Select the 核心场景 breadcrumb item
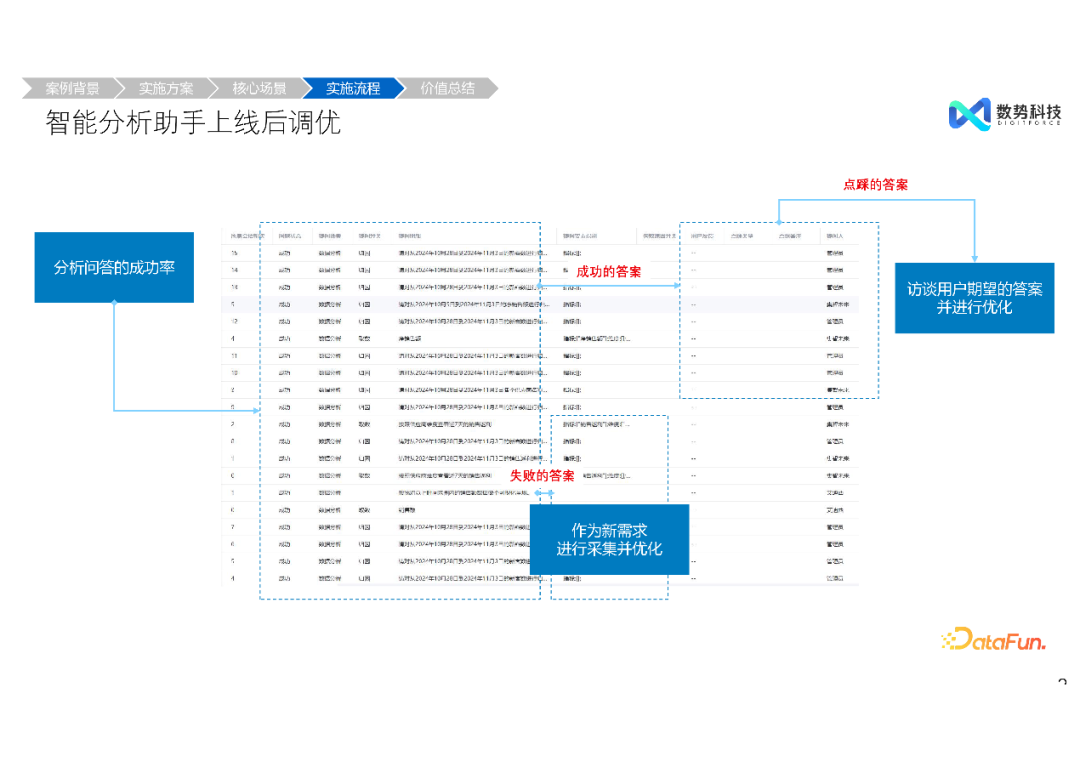This screenshot has width=1080, height=762. tap(259, 88)
